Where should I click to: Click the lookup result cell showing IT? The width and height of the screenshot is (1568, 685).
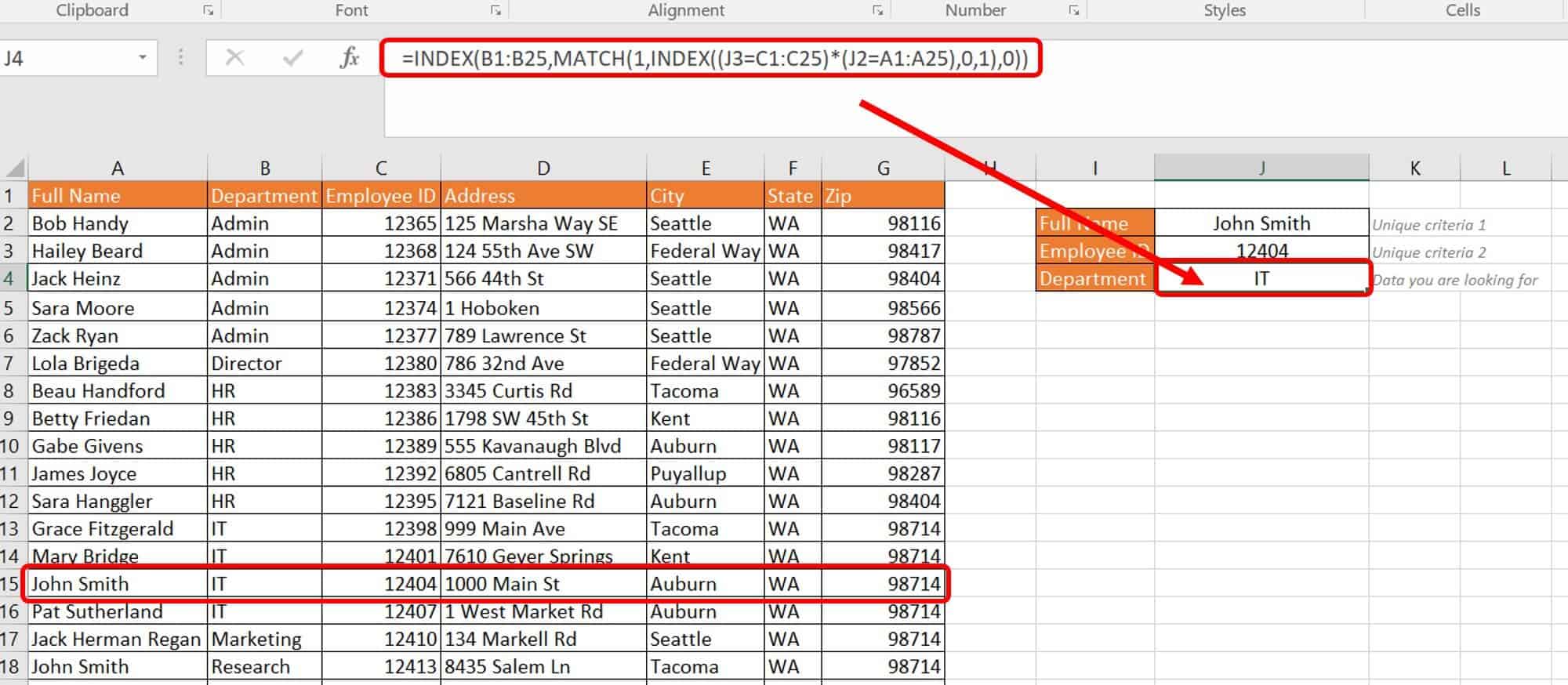click(x=1261, y=279)
